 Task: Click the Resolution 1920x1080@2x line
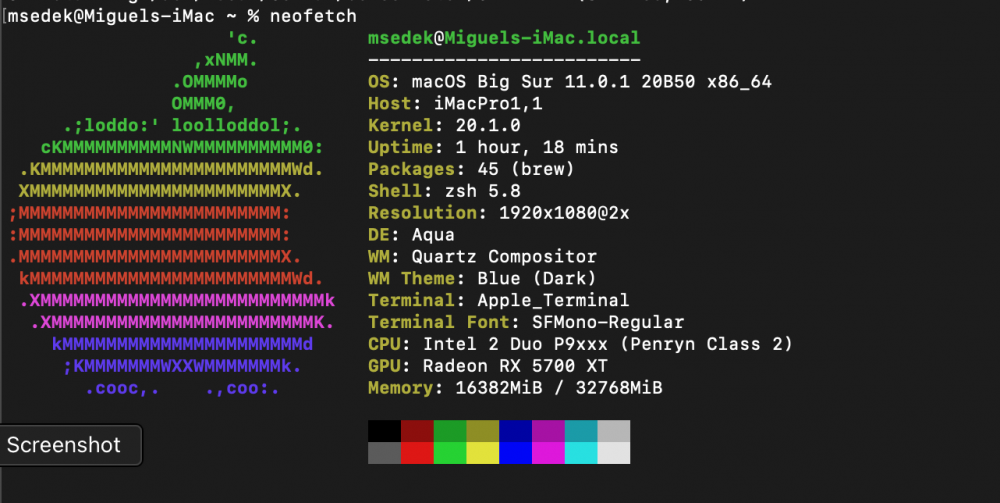tap(499, 213)
